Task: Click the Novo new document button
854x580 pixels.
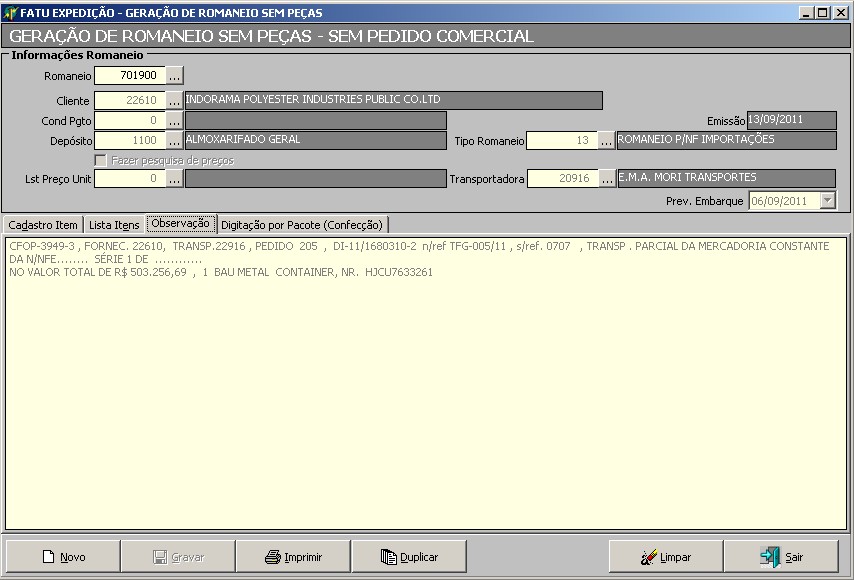Action: (63, 557)
